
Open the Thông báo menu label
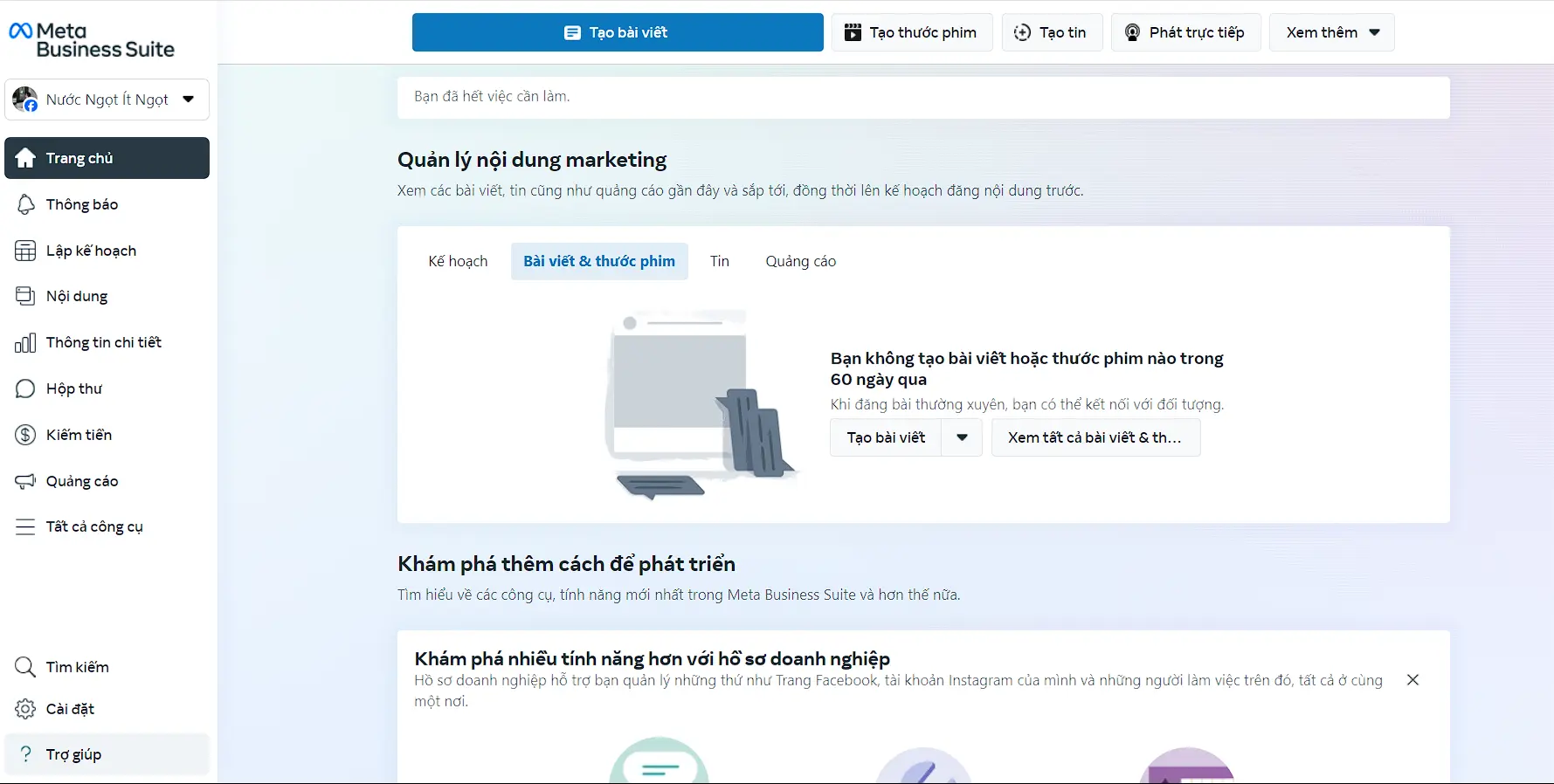pos(82,204)
